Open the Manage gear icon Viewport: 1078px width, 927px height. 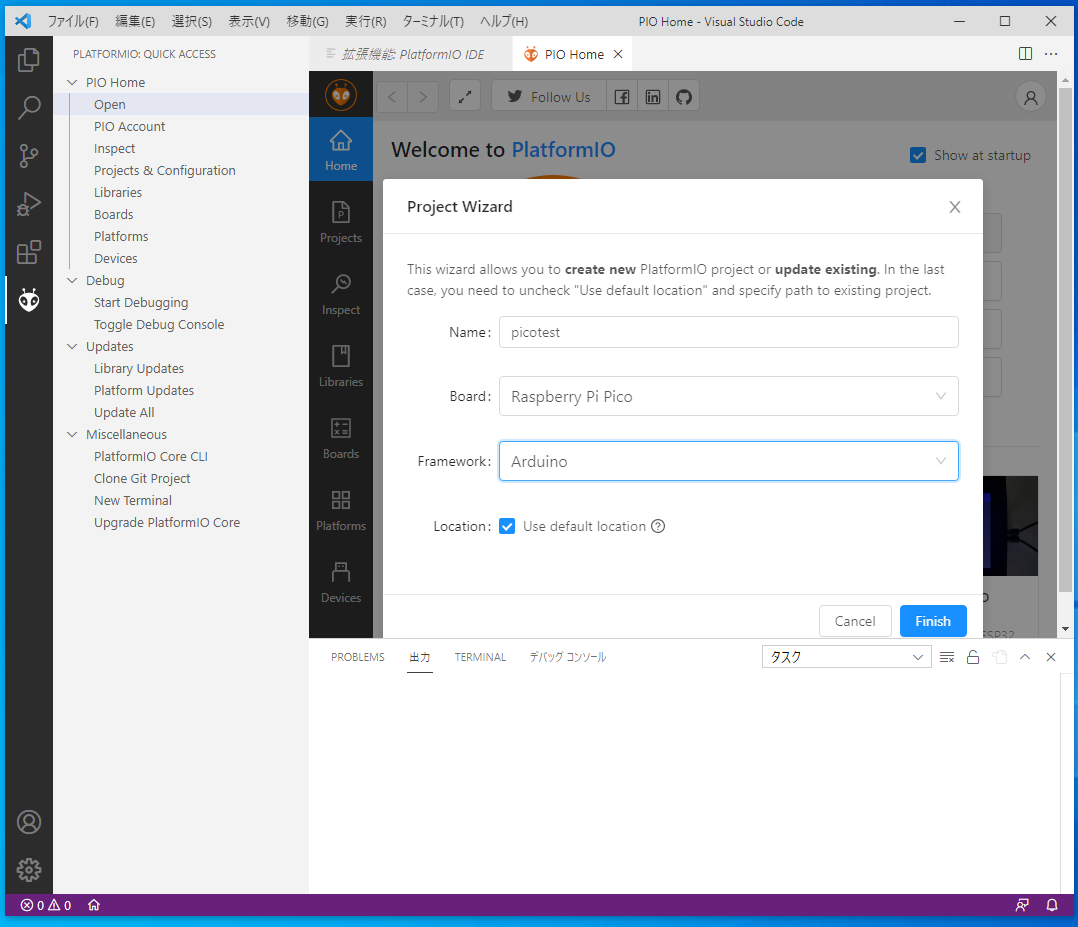coord(28,870)
